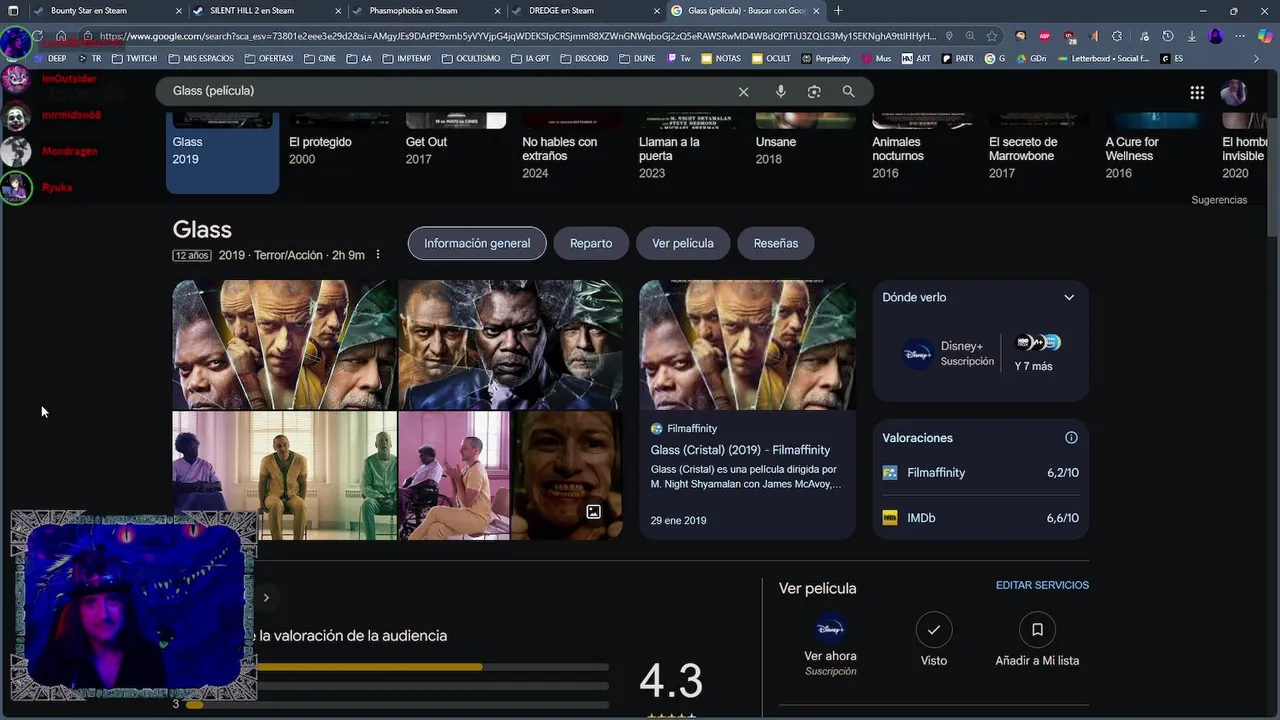The image size is (1280, 720).
Task: Click Filmaffinity icon in Valoraciones
Action: tap(890, 472)
